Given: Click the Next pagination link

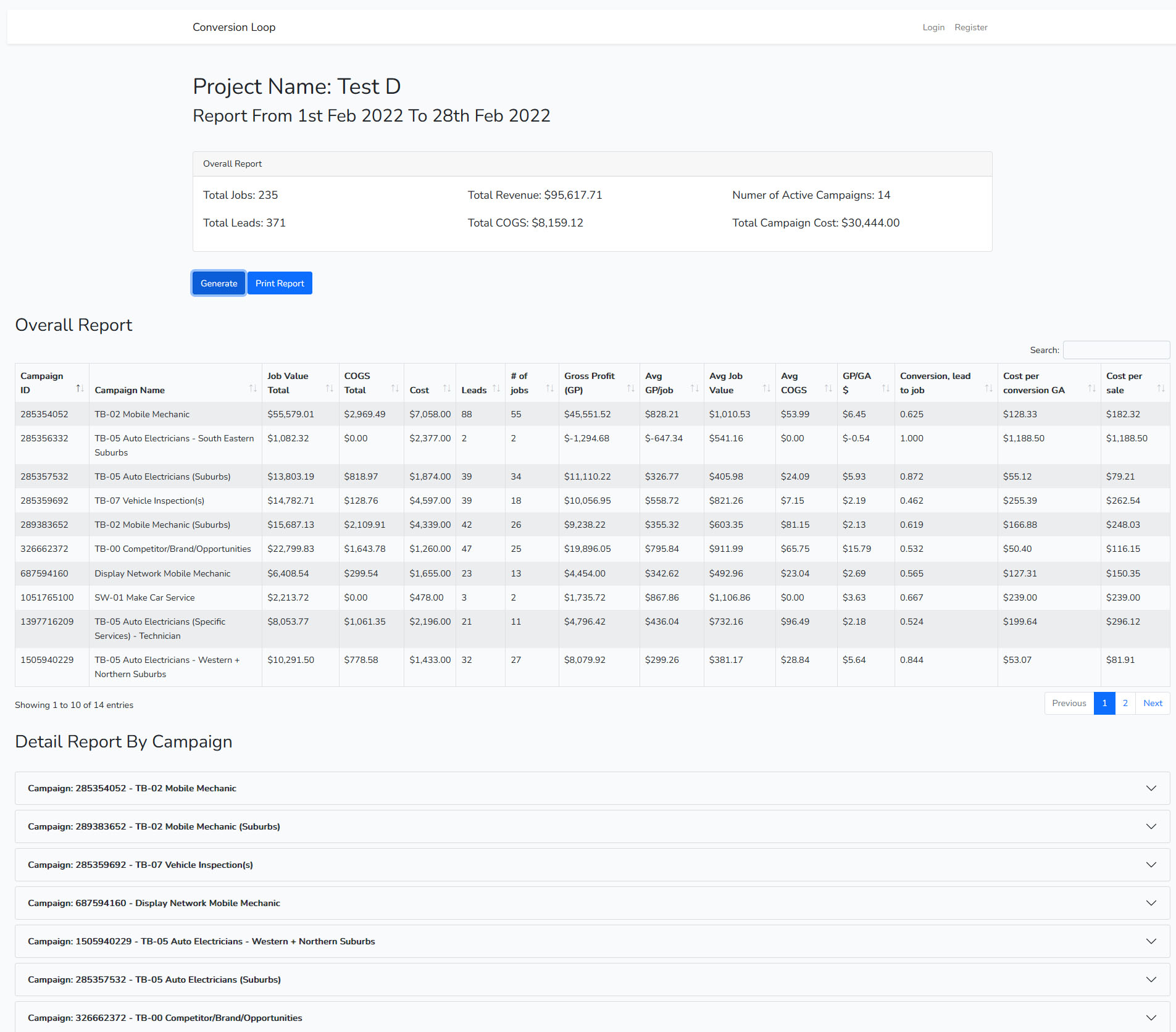Looking at the screenshot, I should pos(1152,703).
